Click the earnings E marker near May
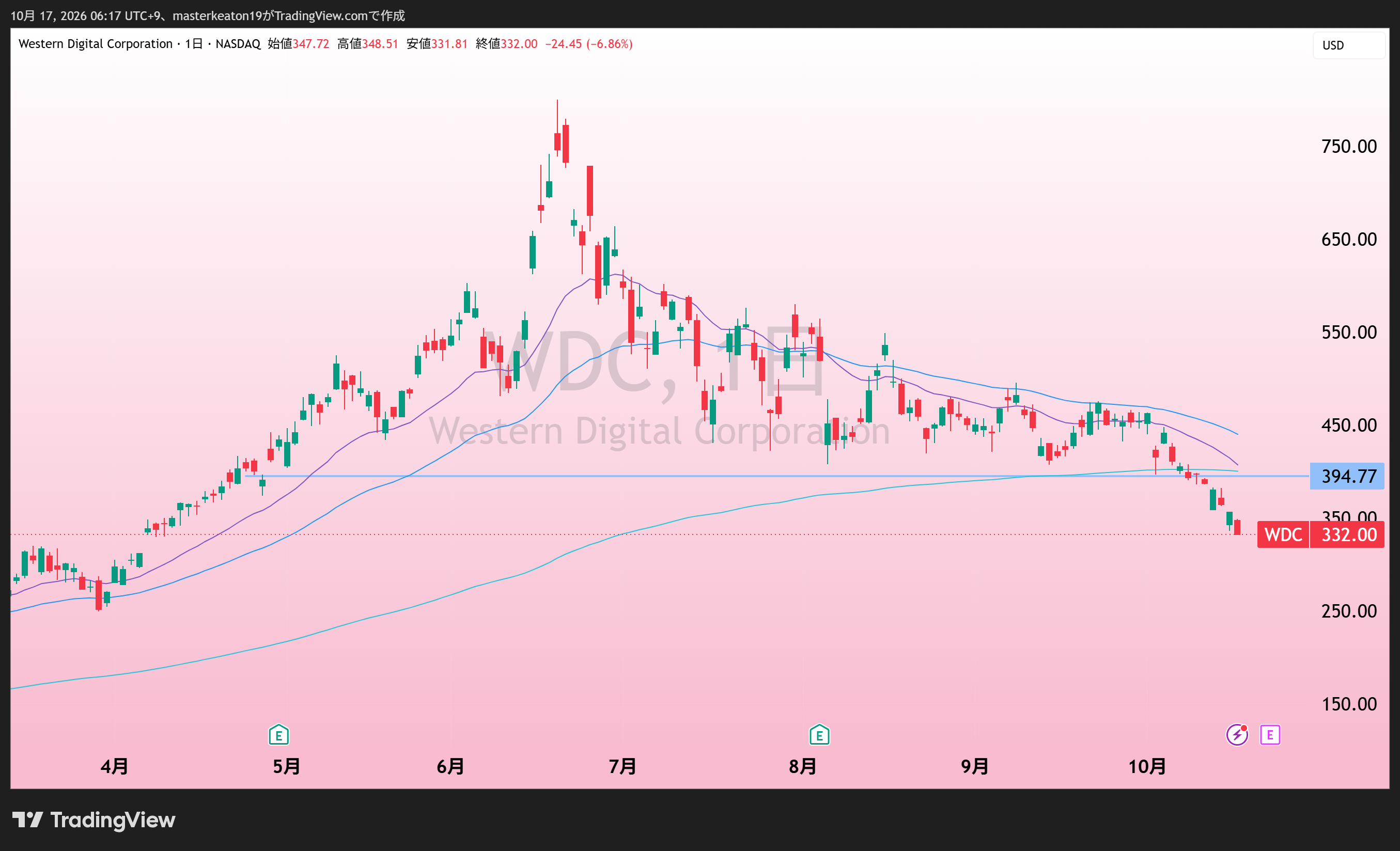 278,735
